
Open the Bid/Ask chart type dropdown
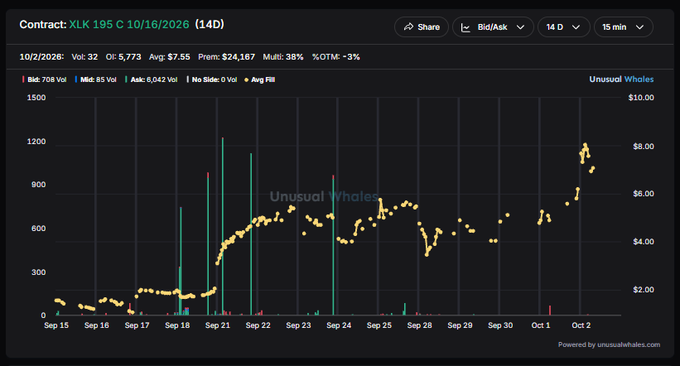click(x=493, y=27)
